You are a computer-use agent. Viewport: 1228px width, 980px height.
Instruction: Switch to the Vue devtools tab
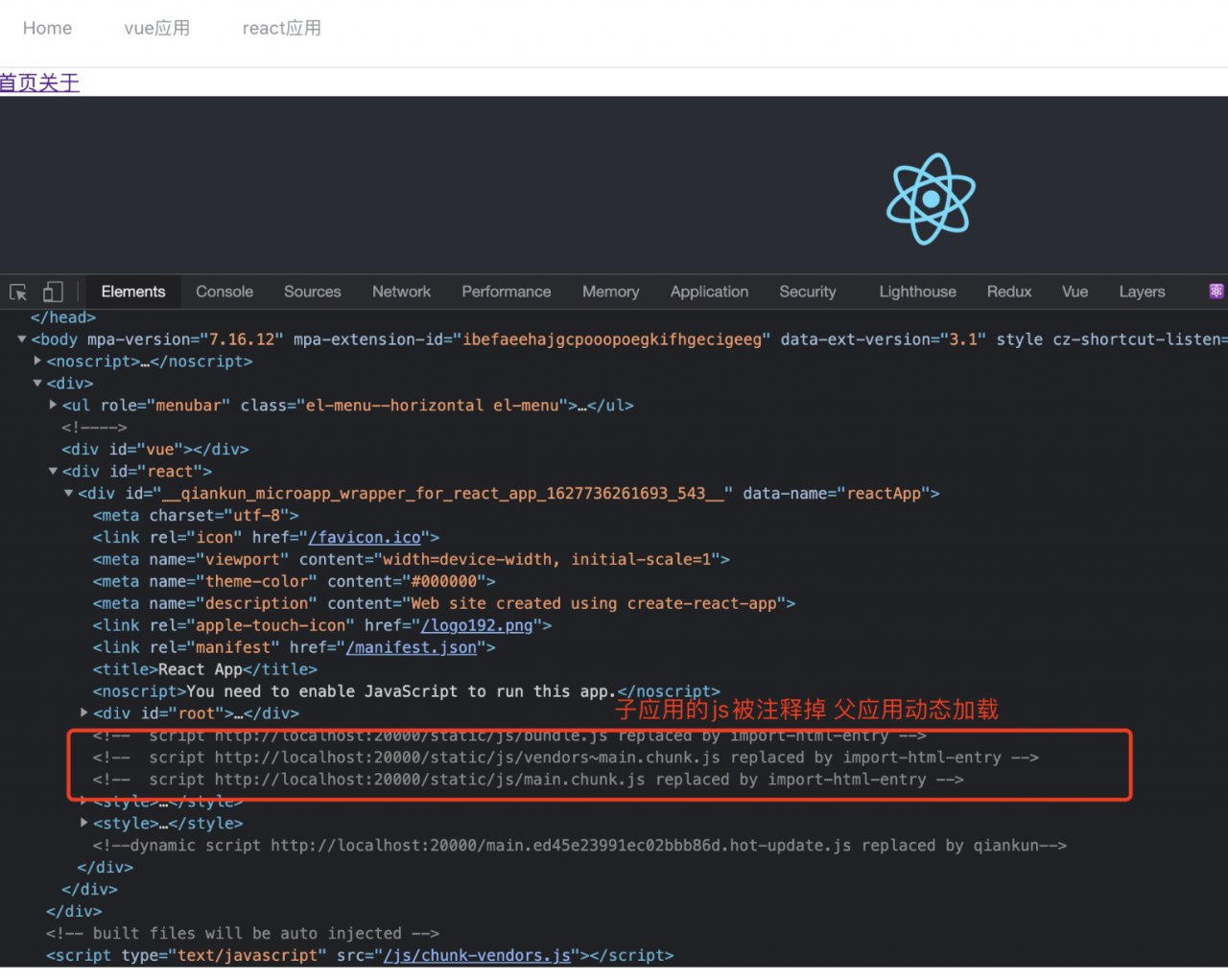pyautogui.click(x=1074, y=292)
